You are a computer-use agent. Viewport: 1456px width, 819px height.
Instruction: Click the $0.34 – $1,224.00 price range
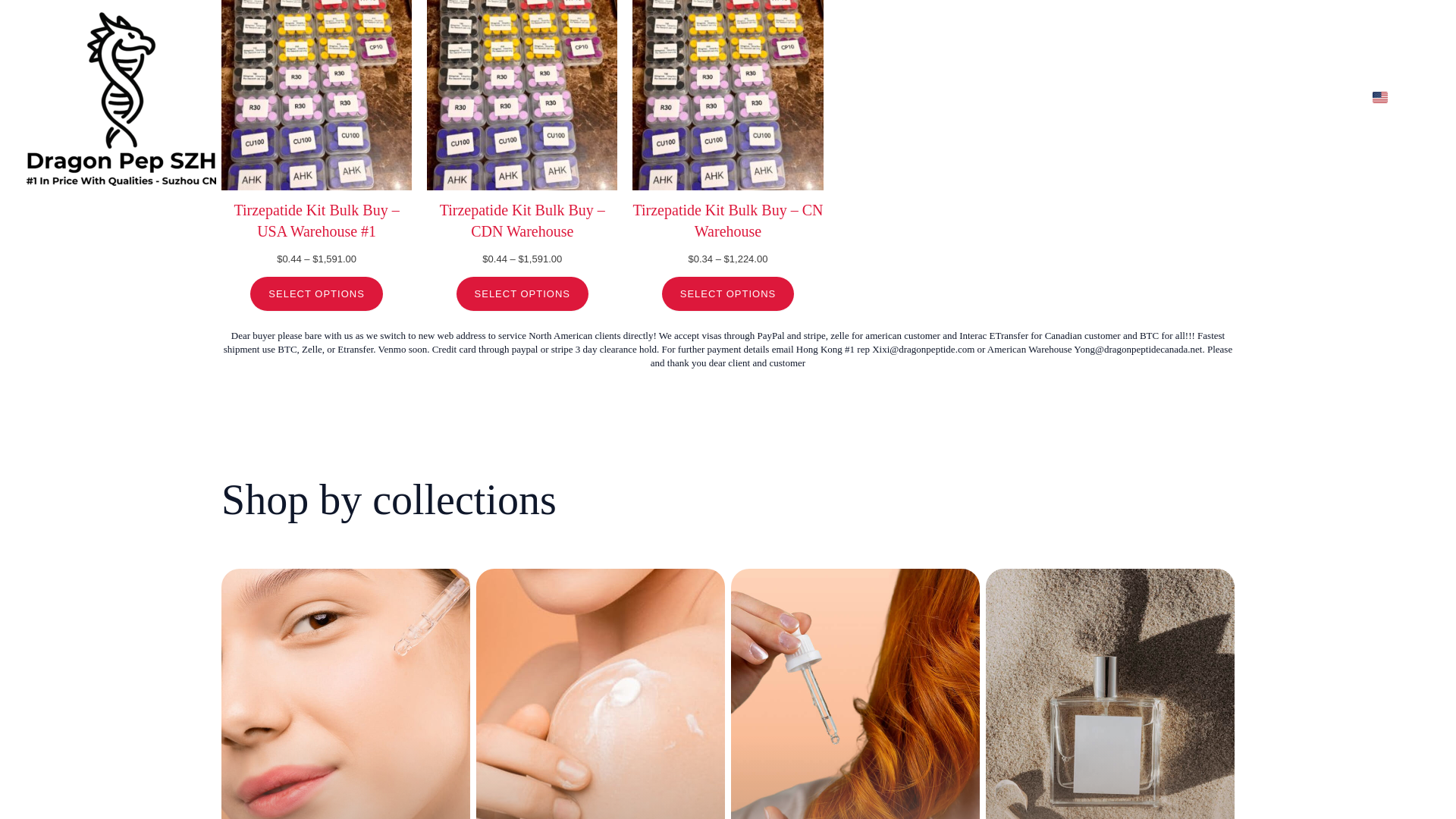[727, 259]
